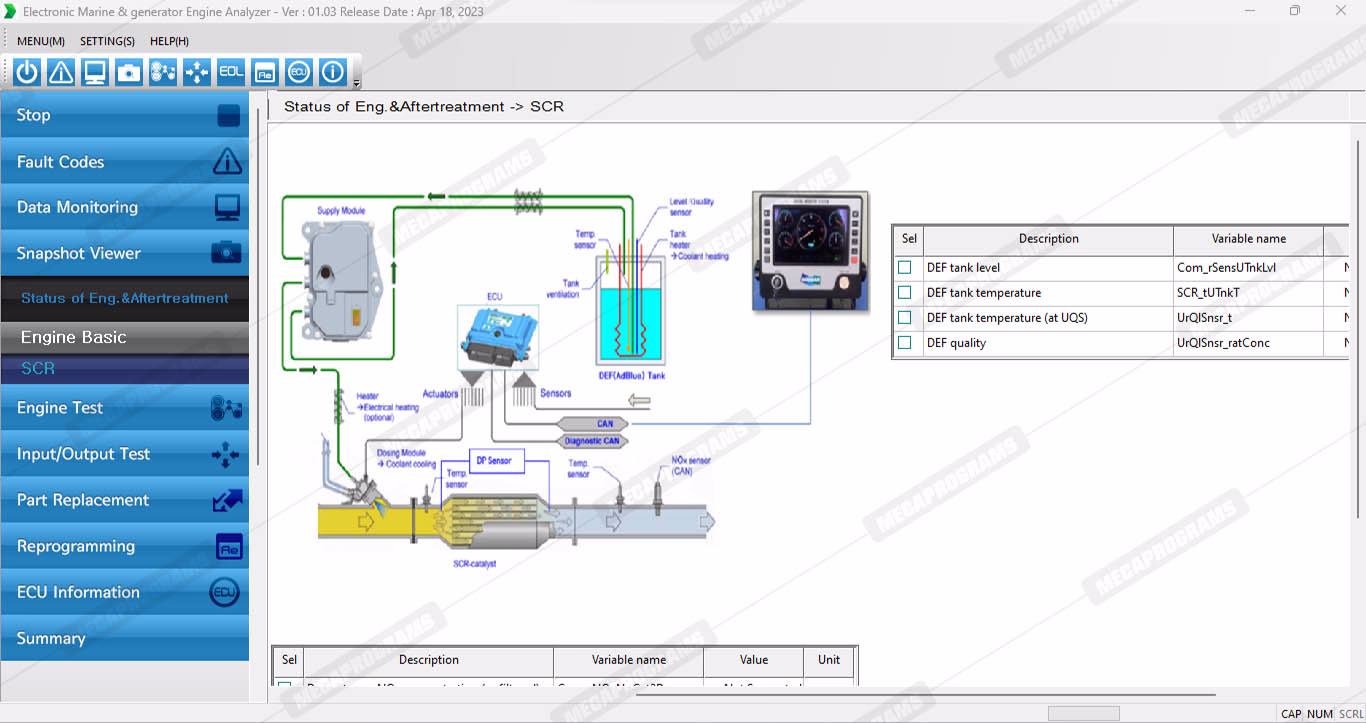
Task: Open the Reprogramming sidebar button
Action: click(124, 546)
